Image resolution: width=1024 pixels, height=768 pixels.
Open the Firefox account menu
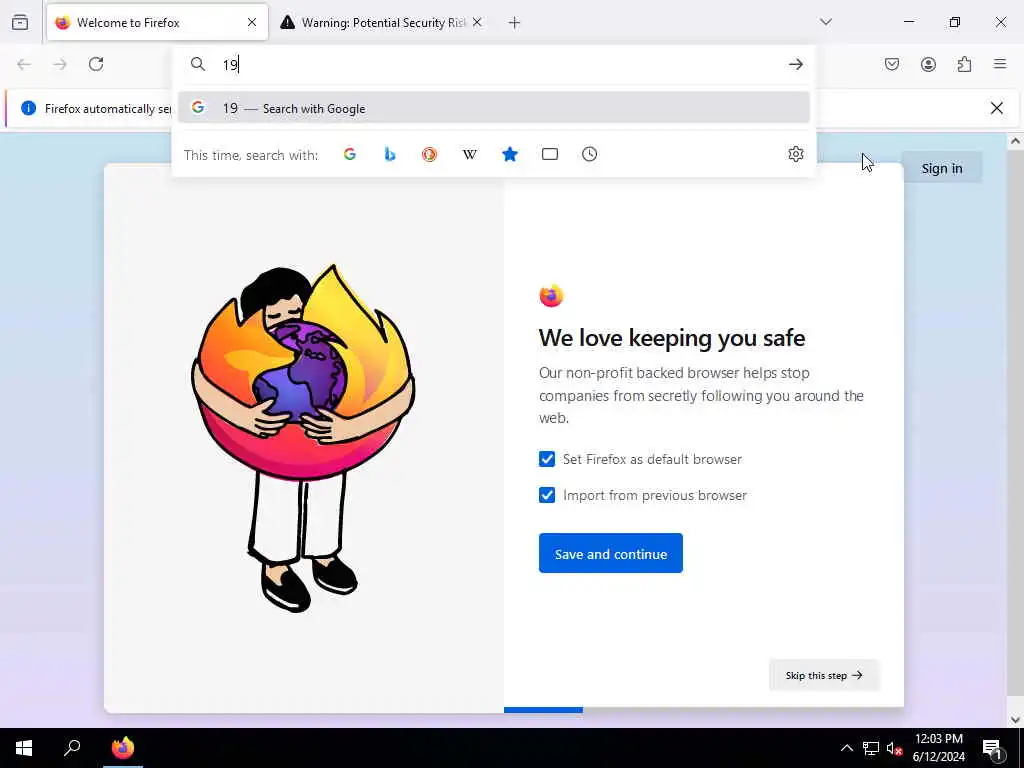coord(928,64)
